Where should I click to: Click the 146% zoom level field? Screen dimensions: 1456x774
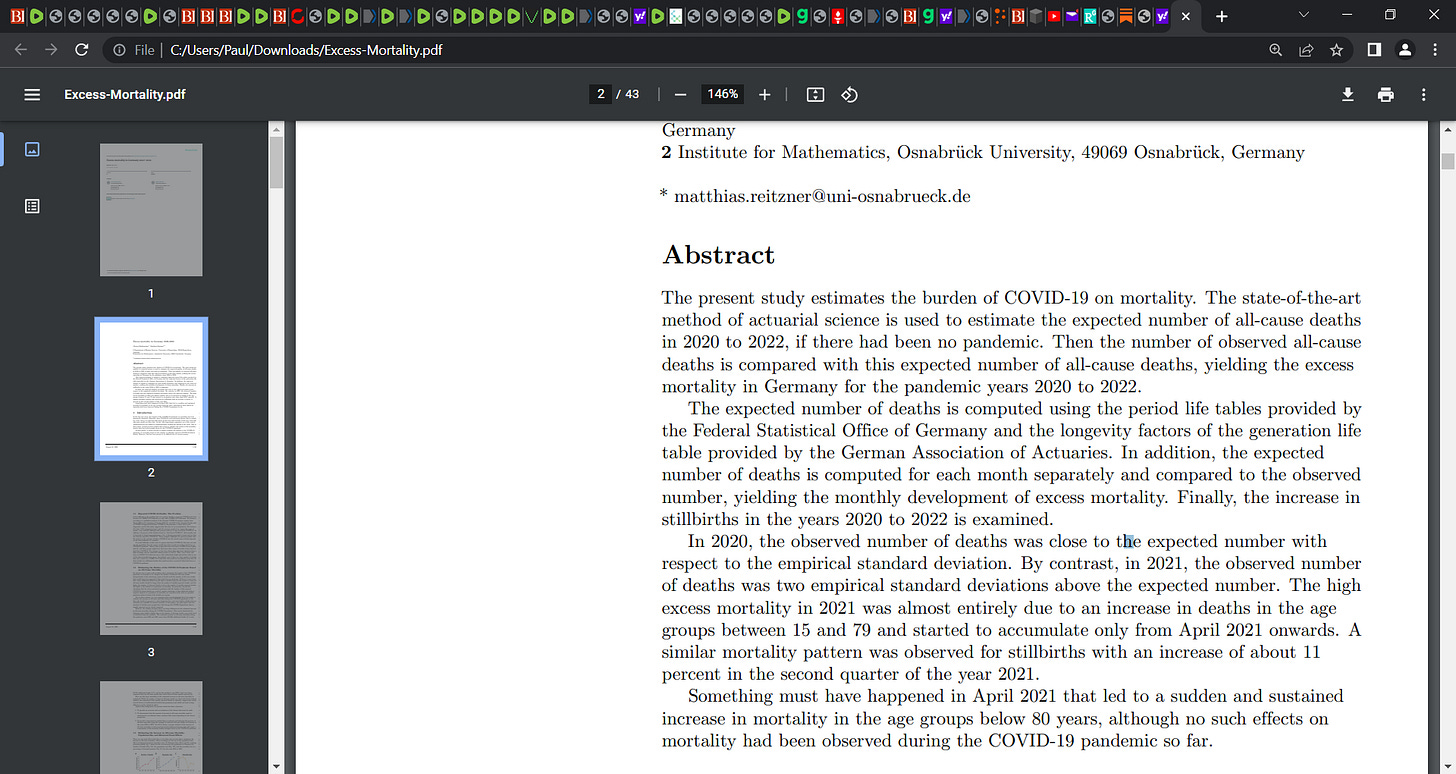722,94
